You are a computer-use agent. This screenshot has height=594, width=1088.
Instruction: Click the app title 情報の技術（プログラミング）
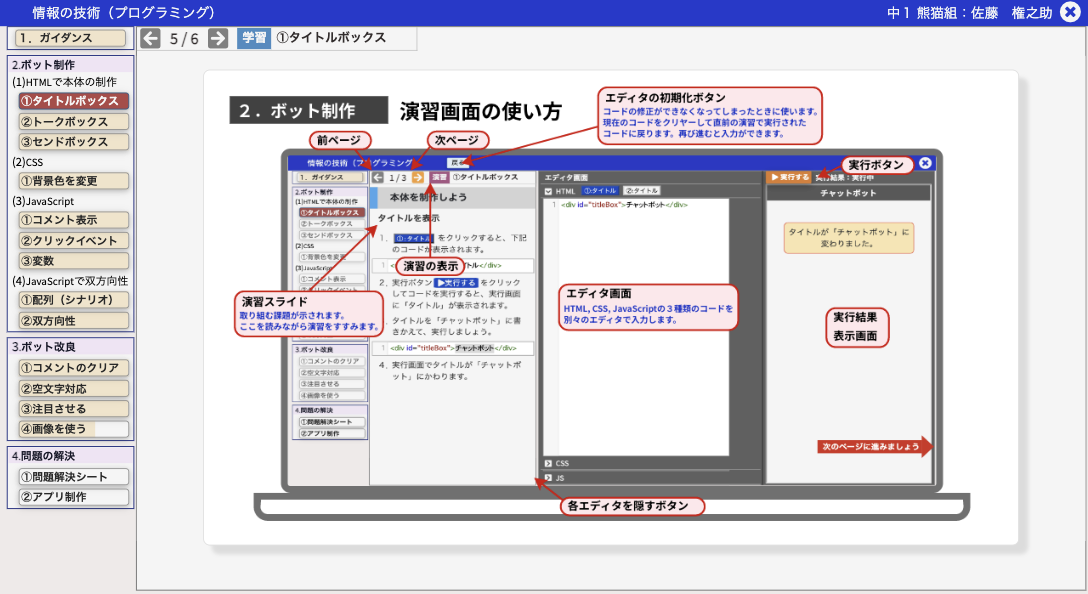124,12
